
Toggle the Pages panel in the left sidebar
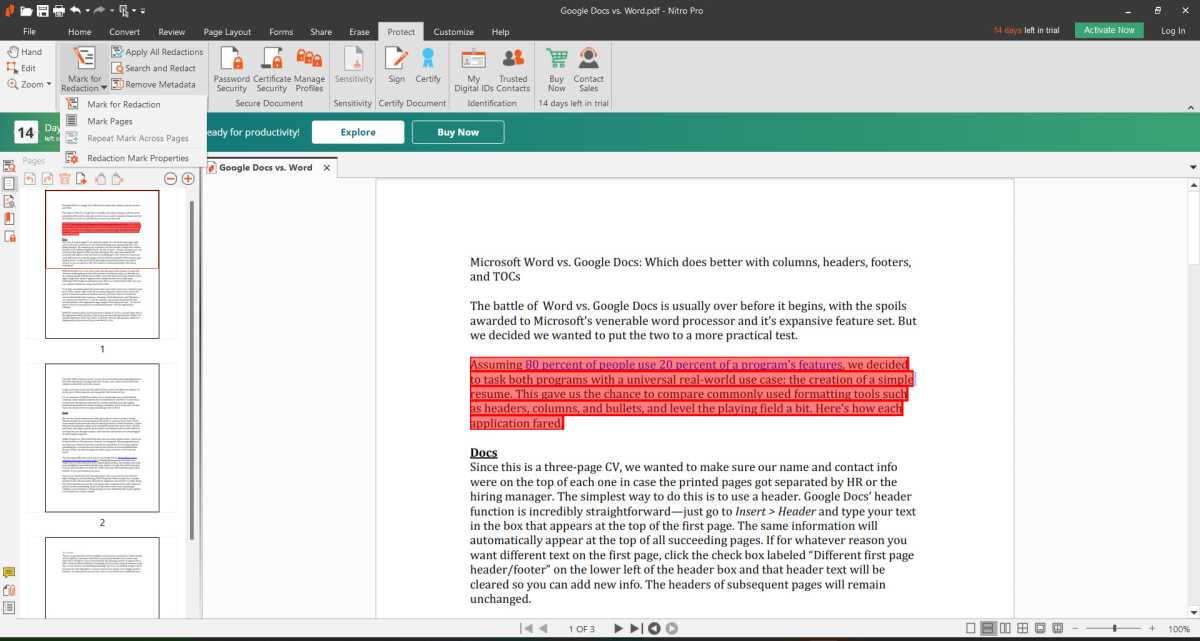10,183
